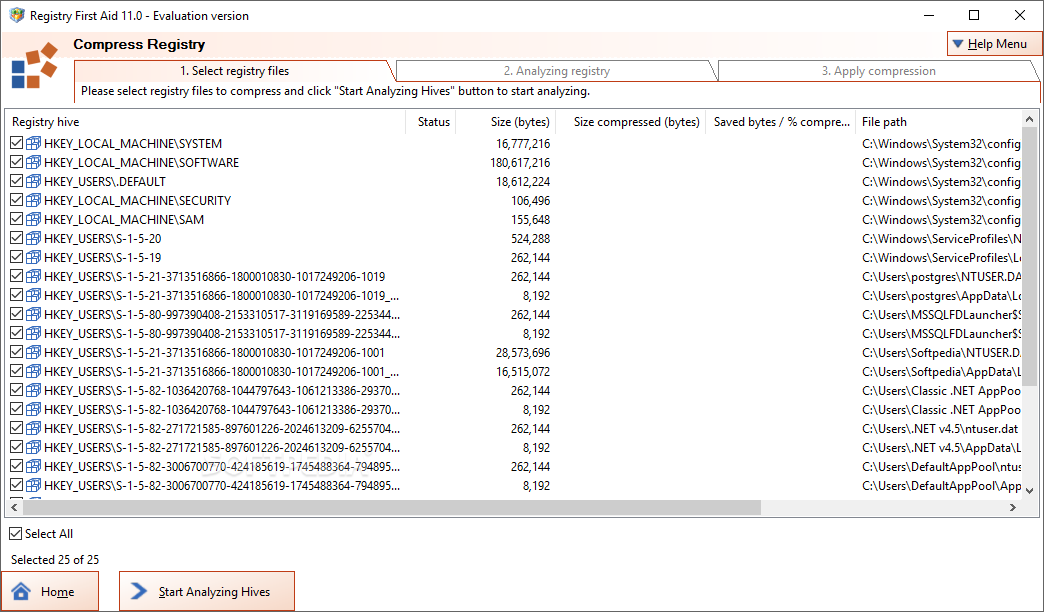
Task: Click the horizontal scrollbar left arrow
Action: coord(15,507)
